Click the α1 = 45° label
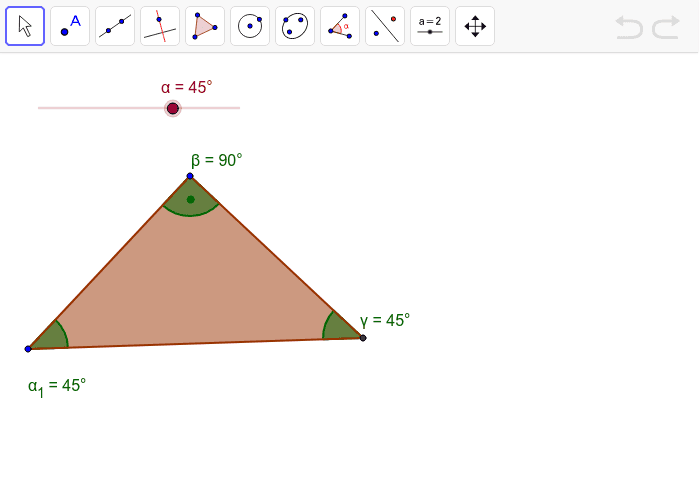The image size is (700, 500). (x=57, y=387)
